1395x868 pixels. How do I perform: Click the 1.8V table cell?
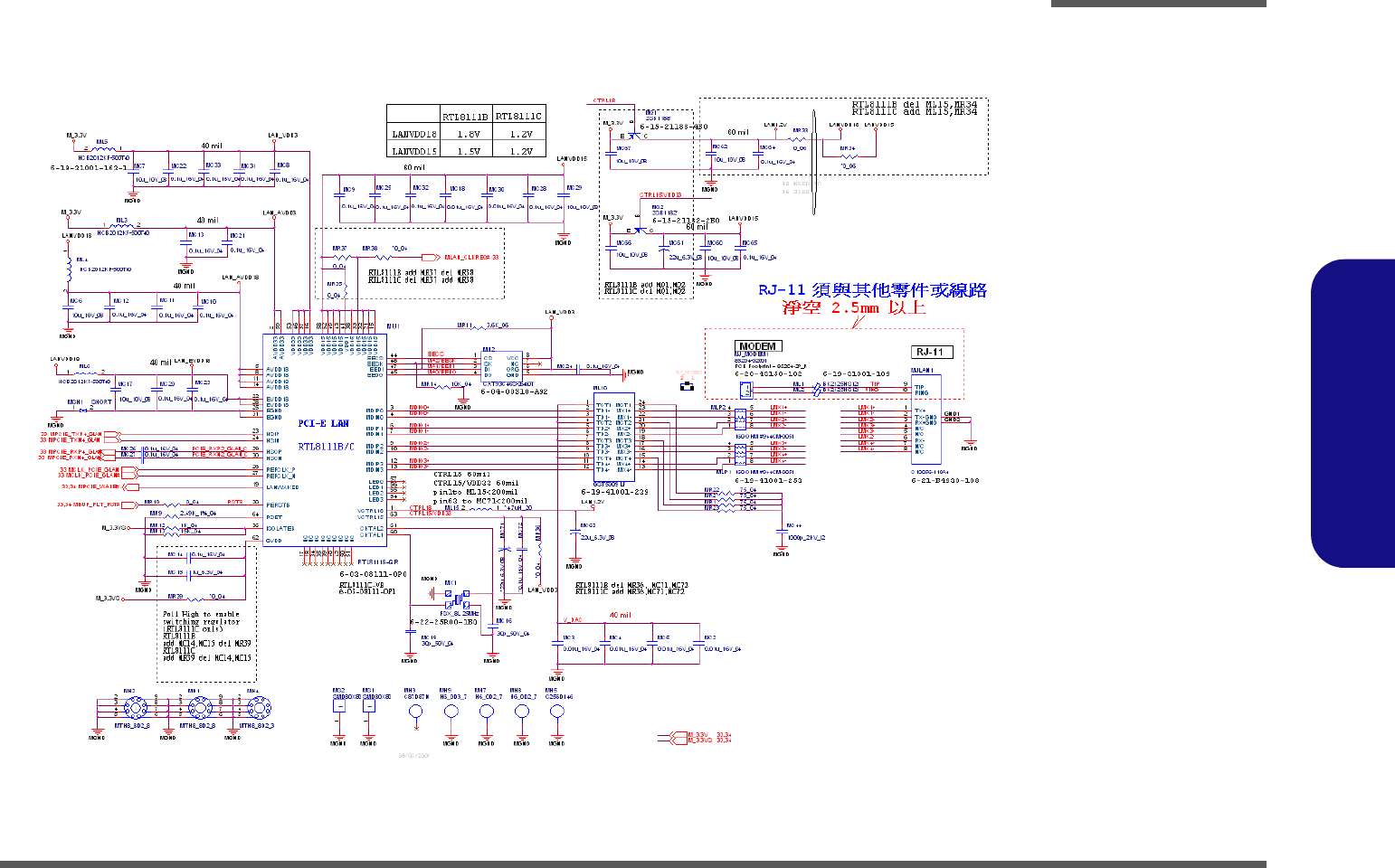[469, 134]
